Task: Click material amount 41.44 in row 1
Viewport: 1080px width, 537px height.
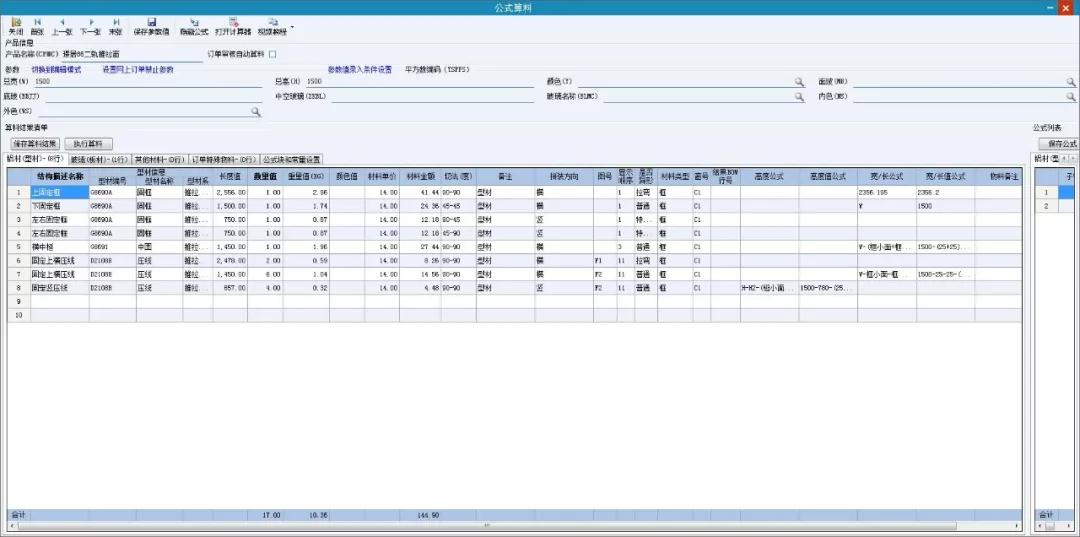Action: pos(420,192)
